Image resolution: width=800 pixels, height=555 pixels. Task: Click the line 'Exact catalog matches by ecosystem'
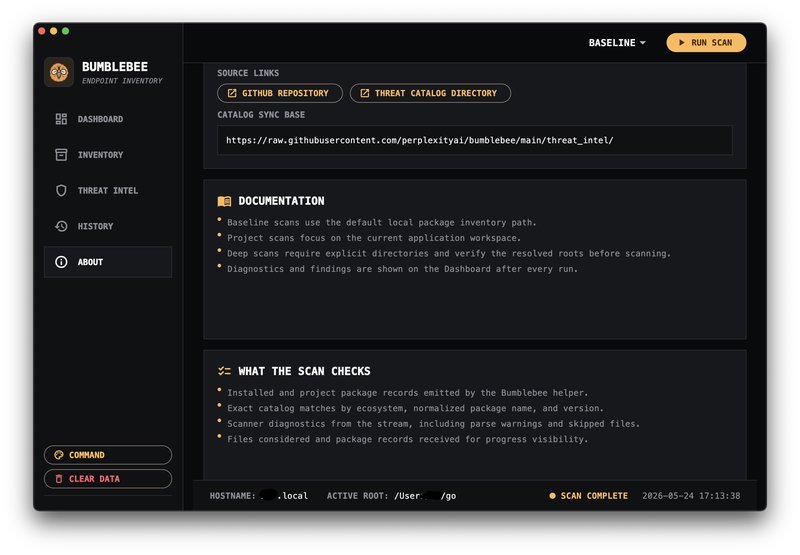click(415, 408)
